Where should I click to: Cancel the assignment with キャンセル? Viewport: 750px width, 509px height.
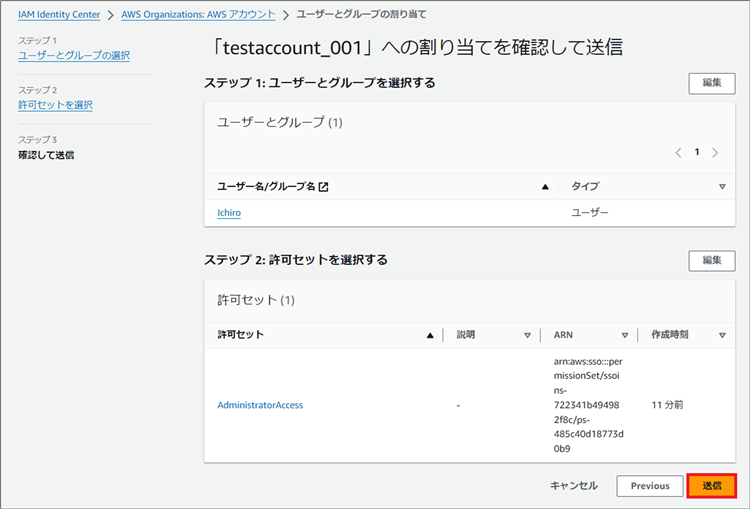click(574, 486)
